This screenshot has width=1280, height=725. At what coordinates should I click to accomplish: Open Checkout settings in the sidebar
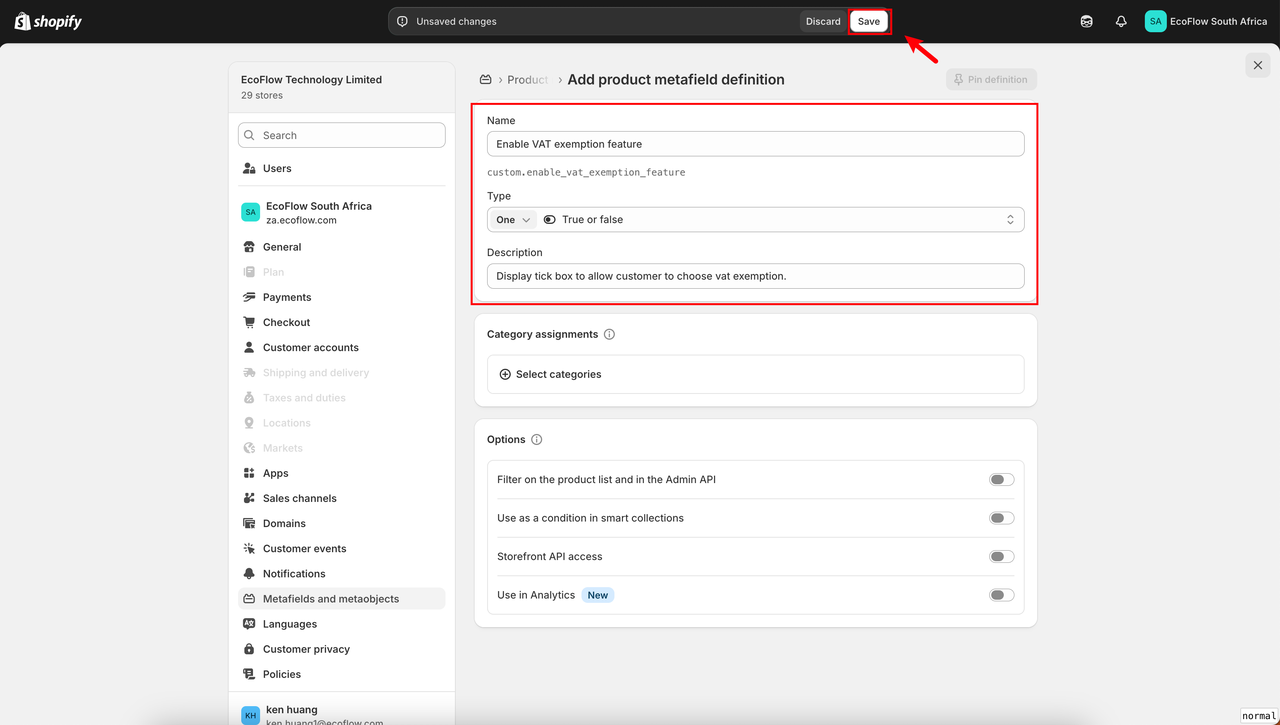pos(286,322)
